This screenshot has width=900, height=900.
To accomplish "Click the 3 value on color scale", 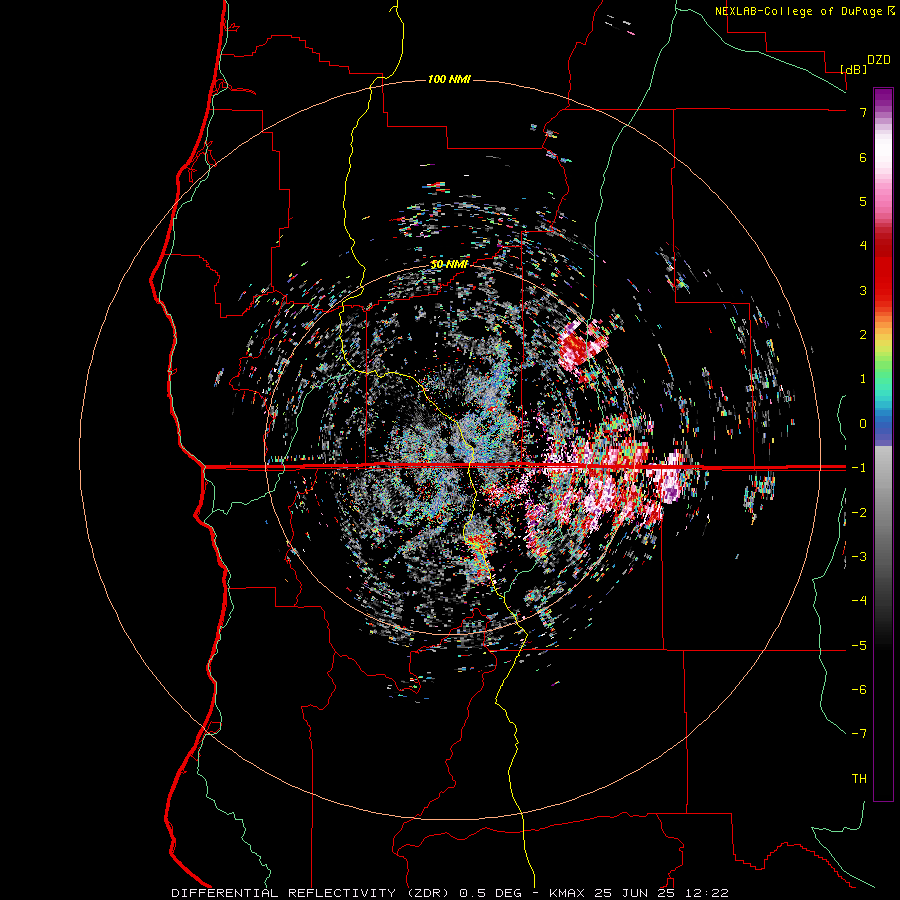I will coord(863,290).
